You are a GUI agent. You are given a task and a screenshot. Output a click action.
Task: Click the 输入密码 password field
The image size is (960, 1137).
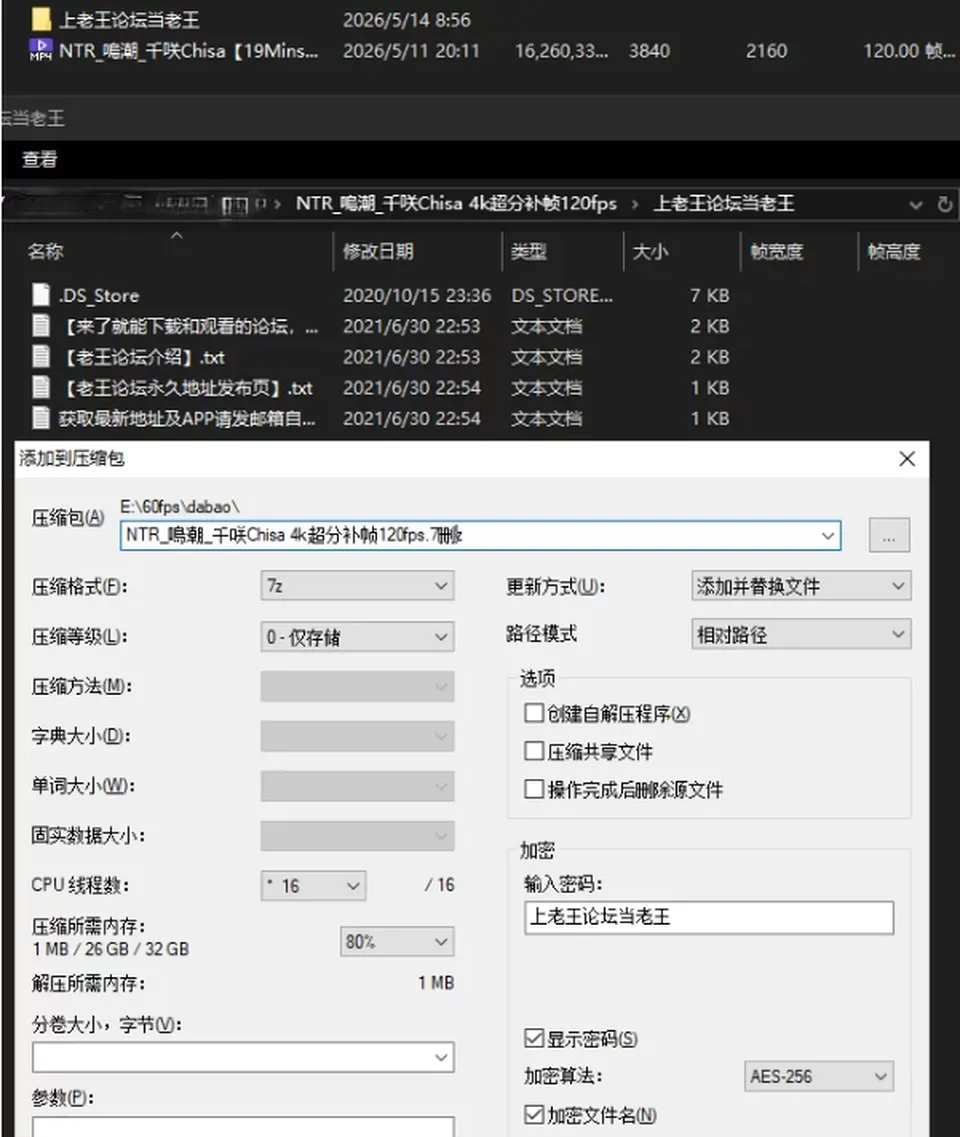pyautogui.click(x=708, y=917)
